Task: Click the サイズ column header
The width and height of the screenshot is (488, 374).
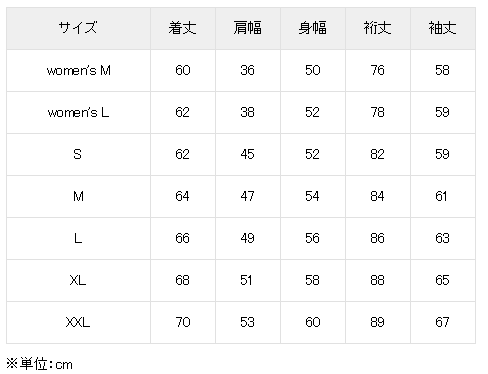Action: tap(78, 28)
